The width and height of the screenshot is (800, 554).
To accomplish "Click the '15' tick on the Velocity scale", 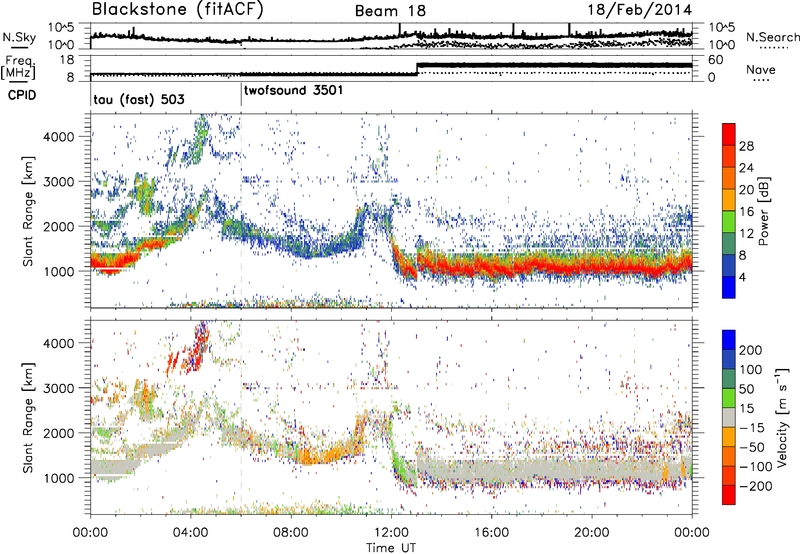I will (x=747, y=409).
